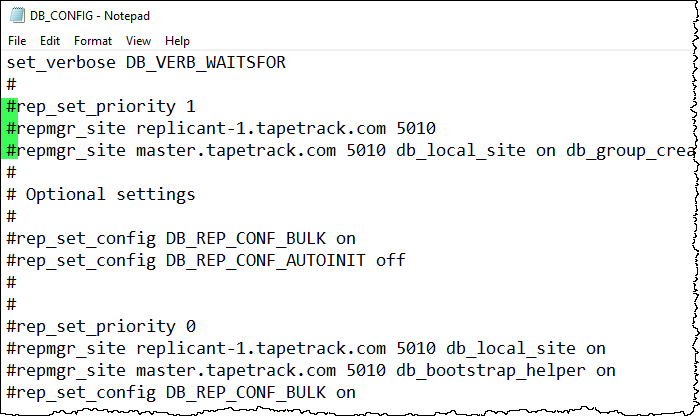Image resolution: width=700 pixels, height=416 pixels.
Task: Click the Notepad icon in title bar
Action: tap(17, 16)
